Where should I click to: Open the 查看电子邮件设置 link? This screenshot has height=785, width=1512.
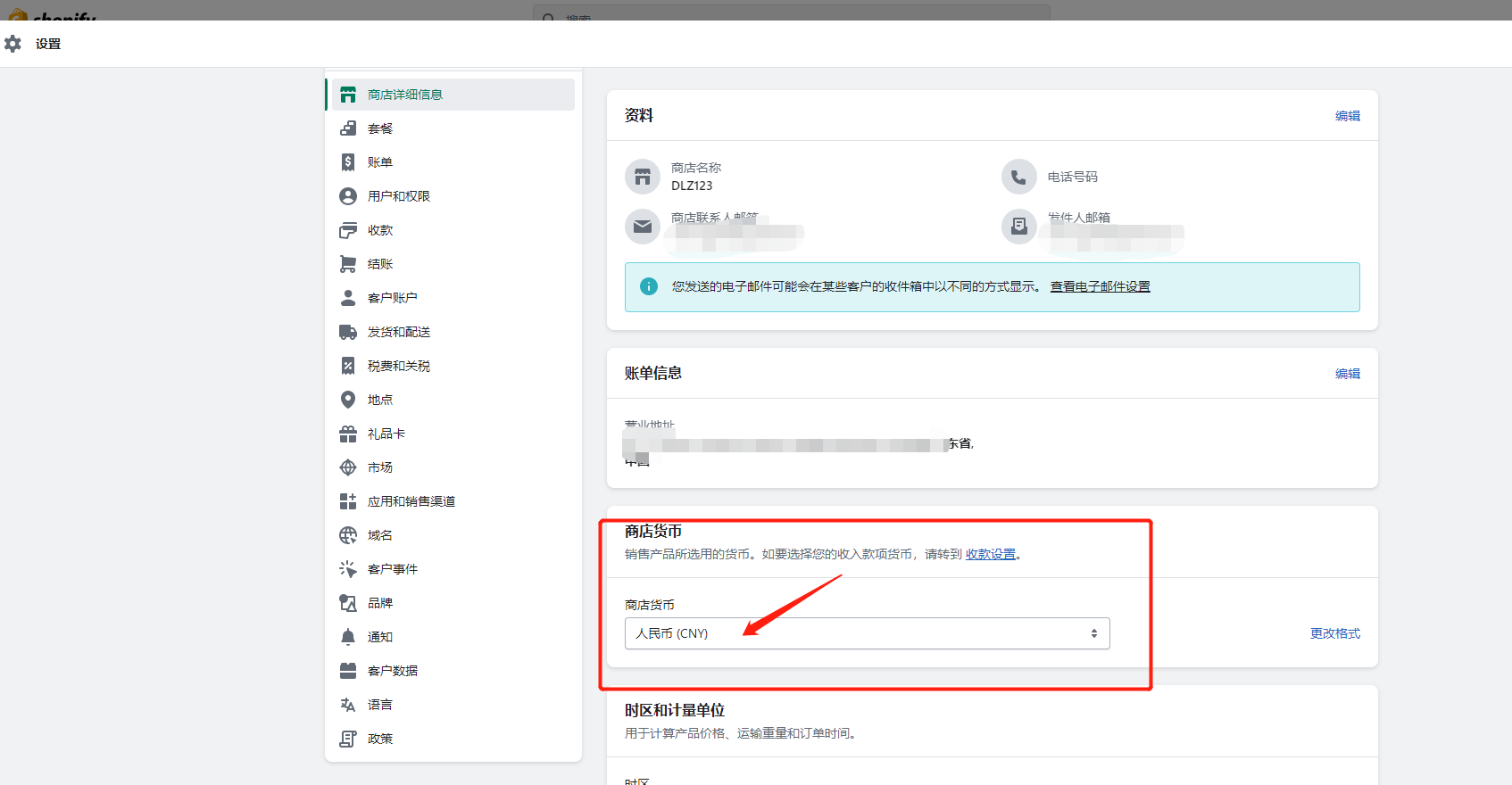[1100, 286]
